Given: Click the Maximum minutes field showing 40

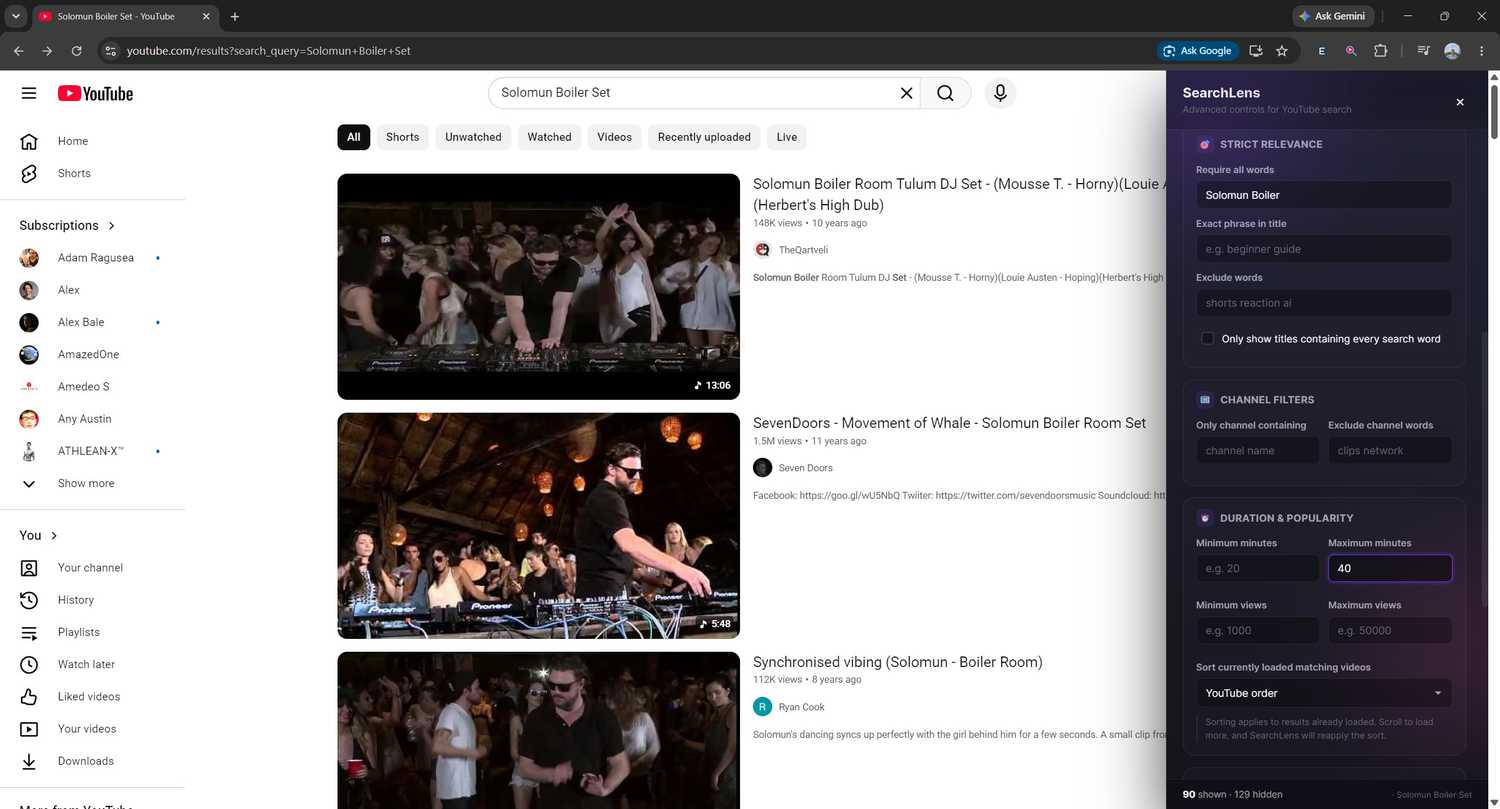Looking at the screenshot, I should click(1390, 568).
